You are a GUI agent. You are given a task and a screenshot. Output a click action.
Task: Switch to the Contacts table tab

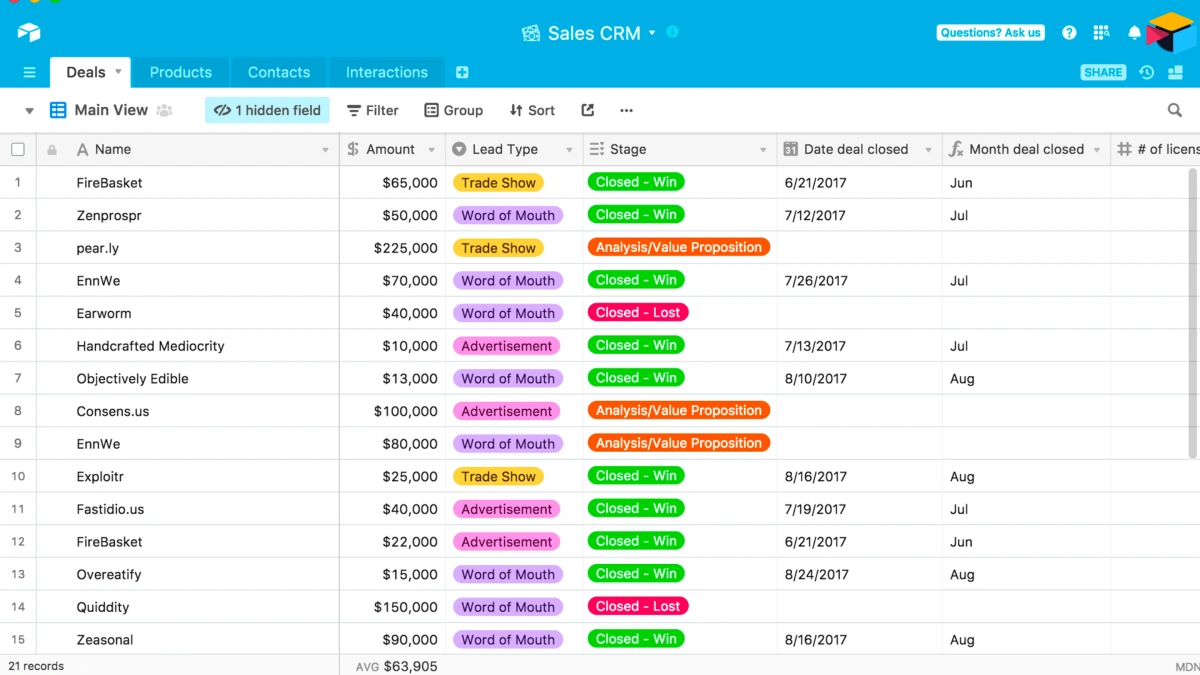[278, 72]
